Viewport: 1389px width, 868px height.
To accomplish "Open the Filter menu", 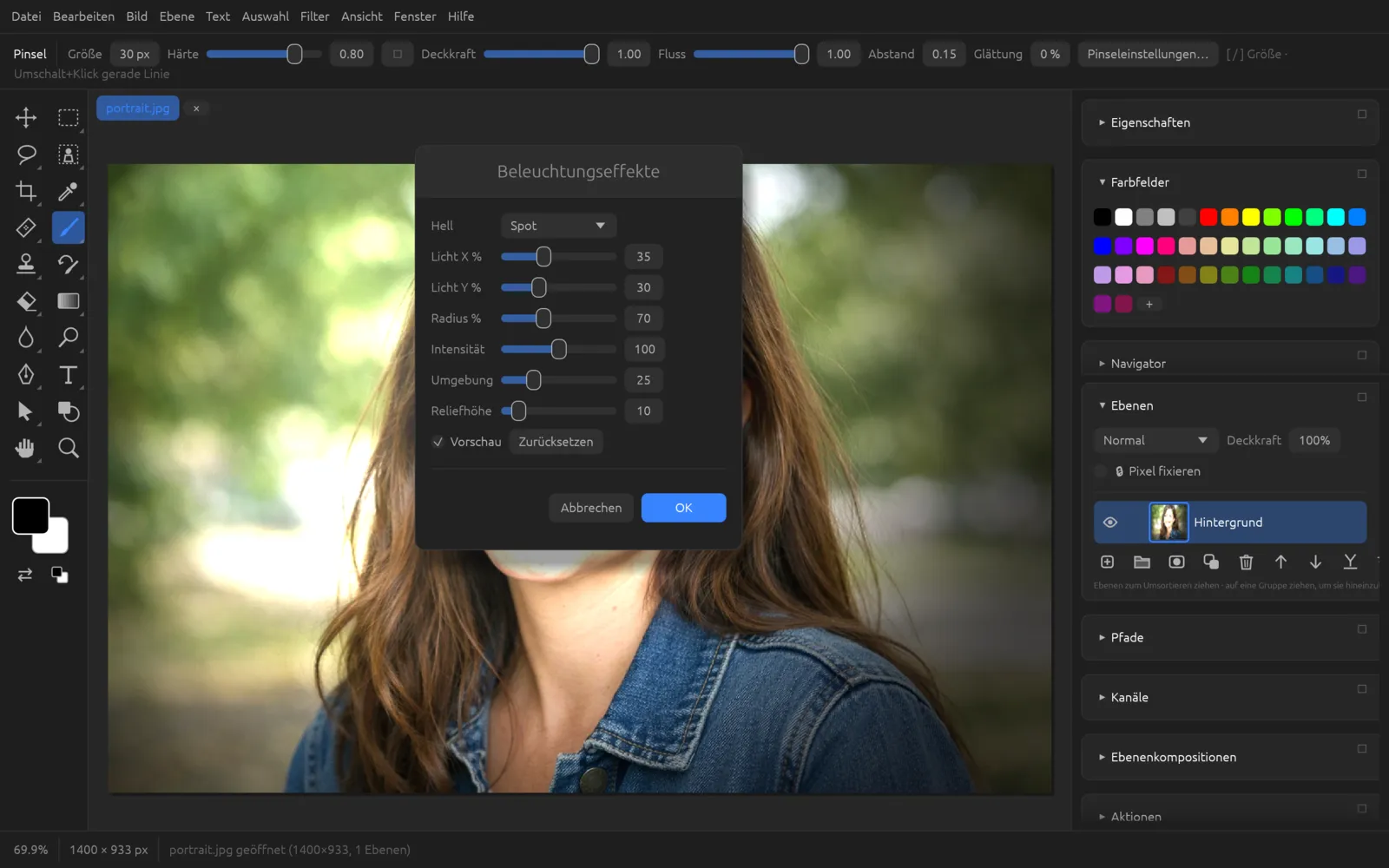I will point(314,16).
